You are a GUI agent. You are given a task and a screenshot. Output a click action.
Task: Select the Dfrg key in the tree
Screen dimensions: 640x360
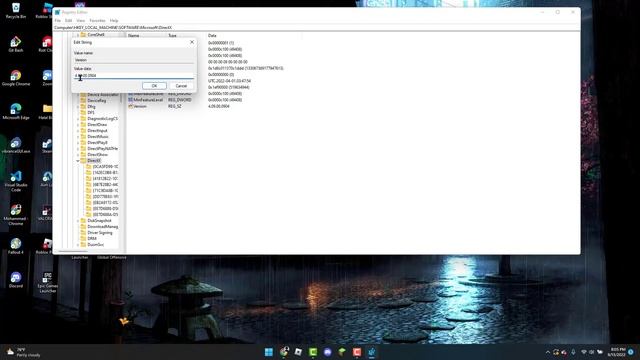[x=91, y=107]
